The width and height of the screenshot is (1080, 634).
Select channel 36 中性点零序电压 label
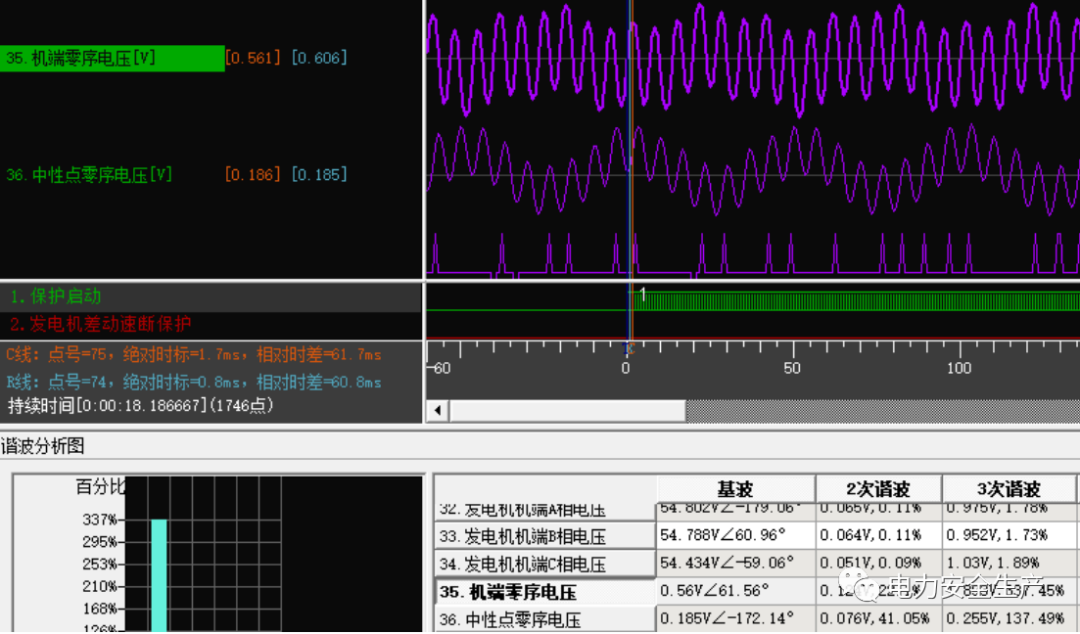coord(90,175)
